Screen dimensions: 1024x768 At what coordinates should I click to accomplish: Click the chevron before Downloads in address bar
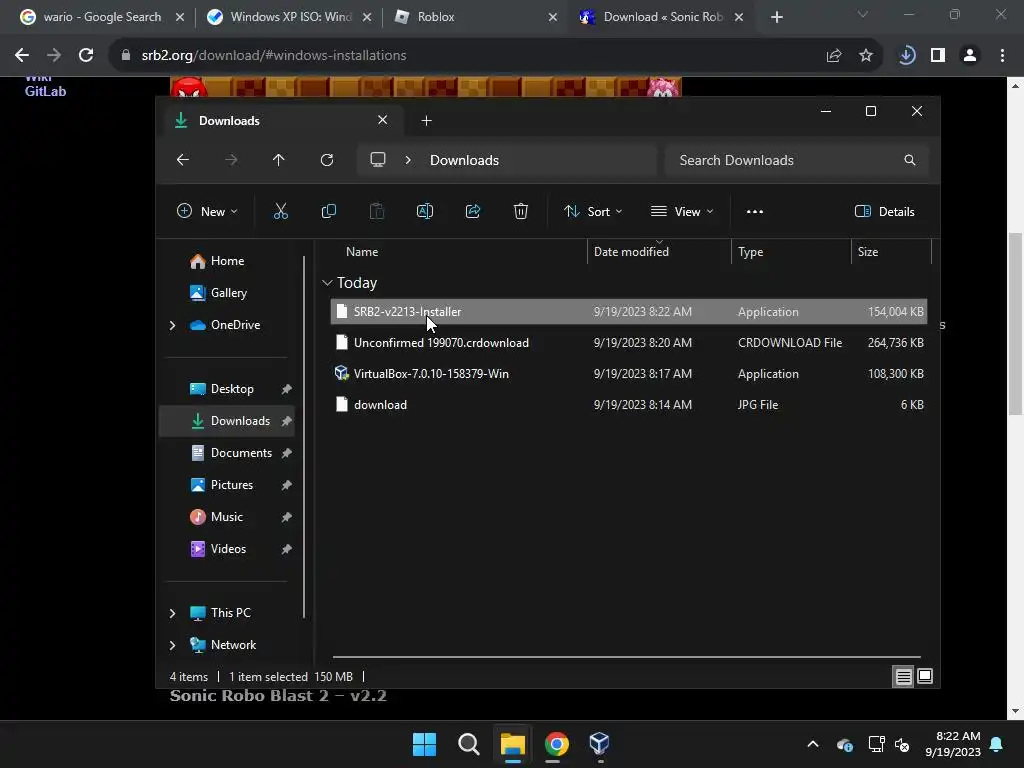pos(408,160)
